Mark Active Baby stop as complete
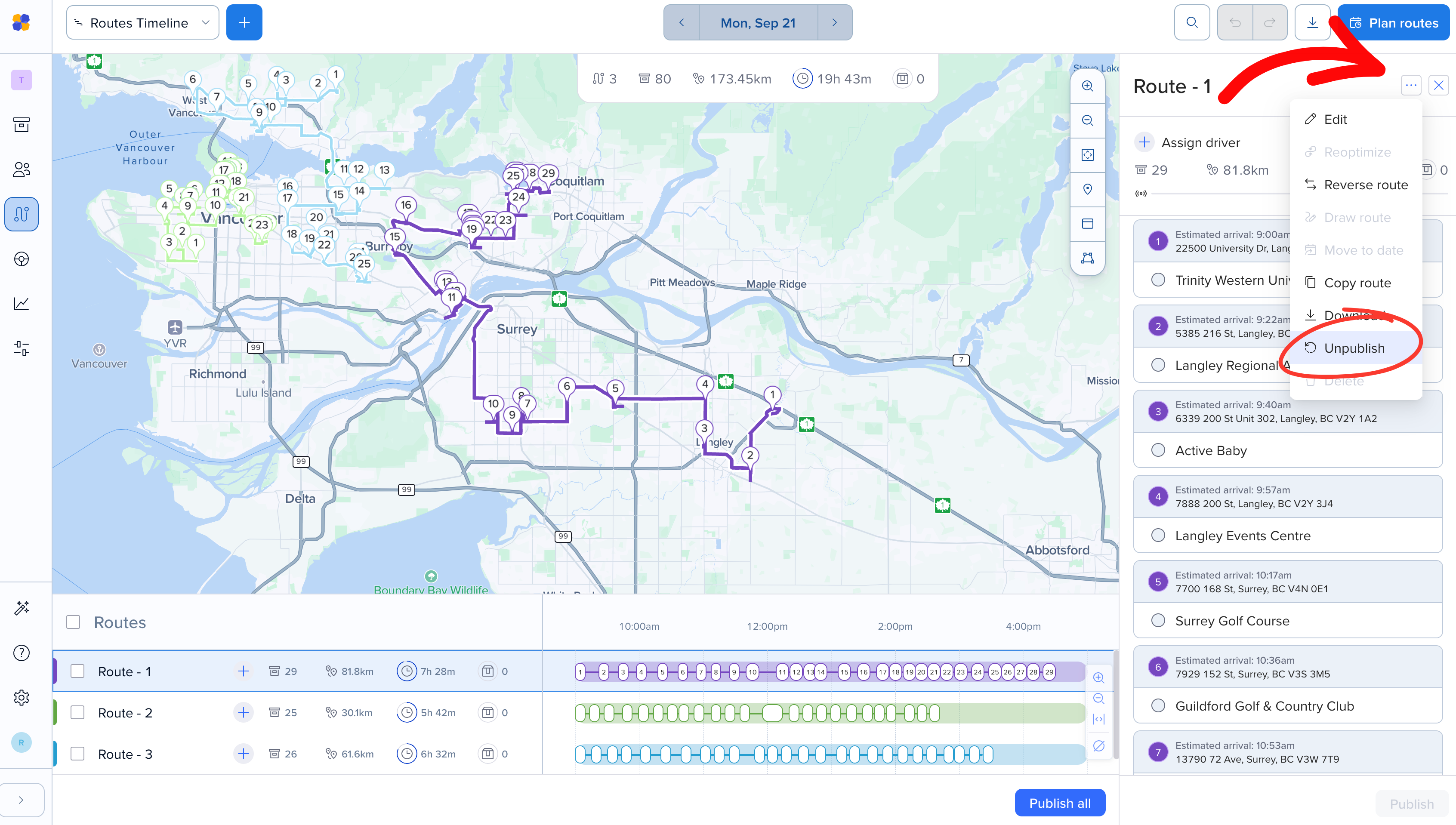The image size is (1456, 825). [x=1158, y=450]
